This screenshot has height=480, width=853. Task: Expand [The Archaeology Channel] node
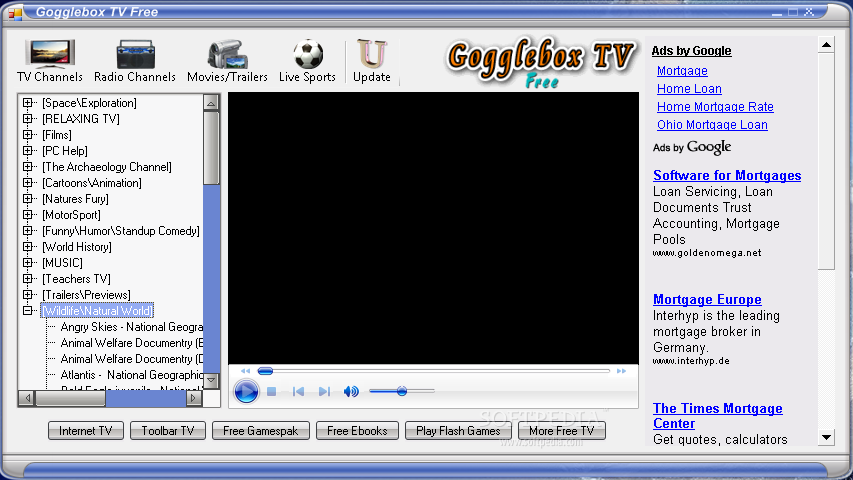pyautogui.click(x=27, y=167)
